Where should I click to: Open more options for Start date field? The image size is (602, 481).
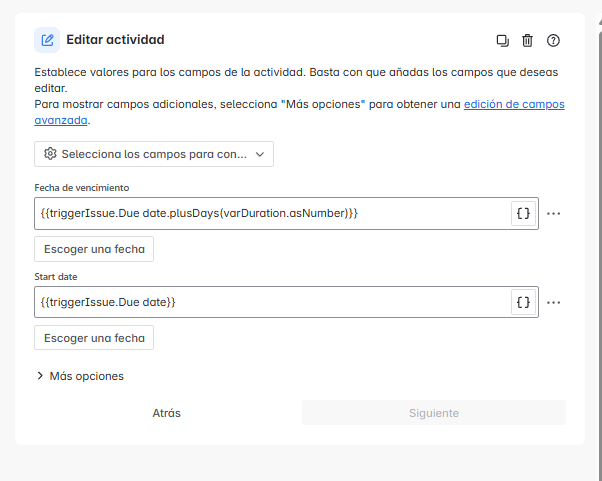[553, 302]
